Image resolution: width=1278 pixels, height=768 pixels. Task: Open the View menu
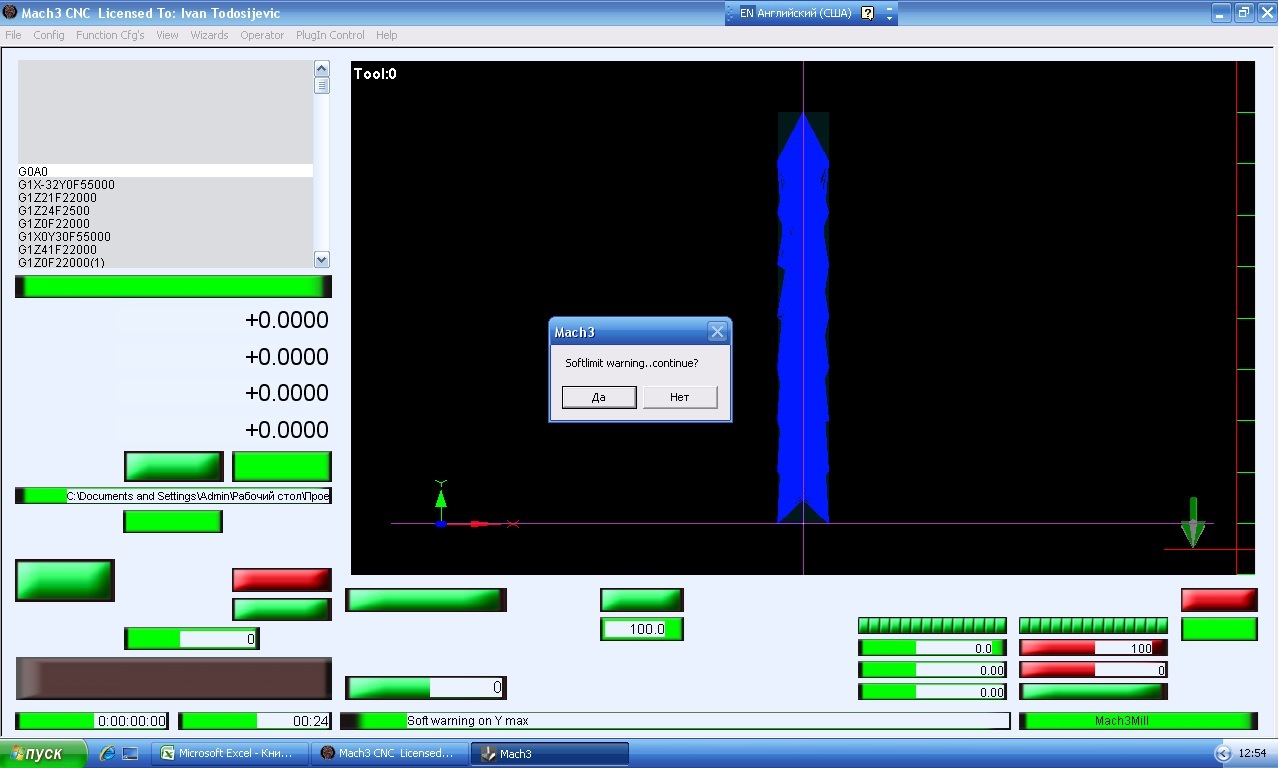(167, 35)
